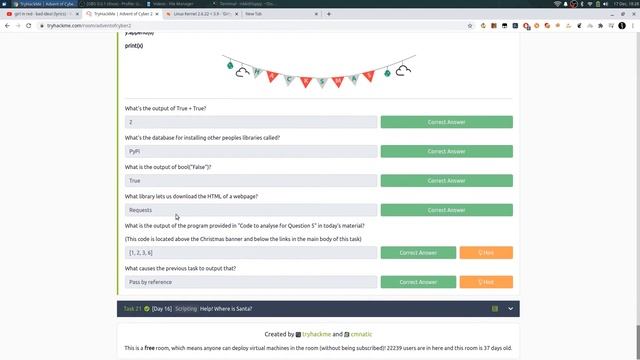Click Correct Answer beside [1, 2, 3, 6]
This screenshot has width=640, height=360.
418,253
